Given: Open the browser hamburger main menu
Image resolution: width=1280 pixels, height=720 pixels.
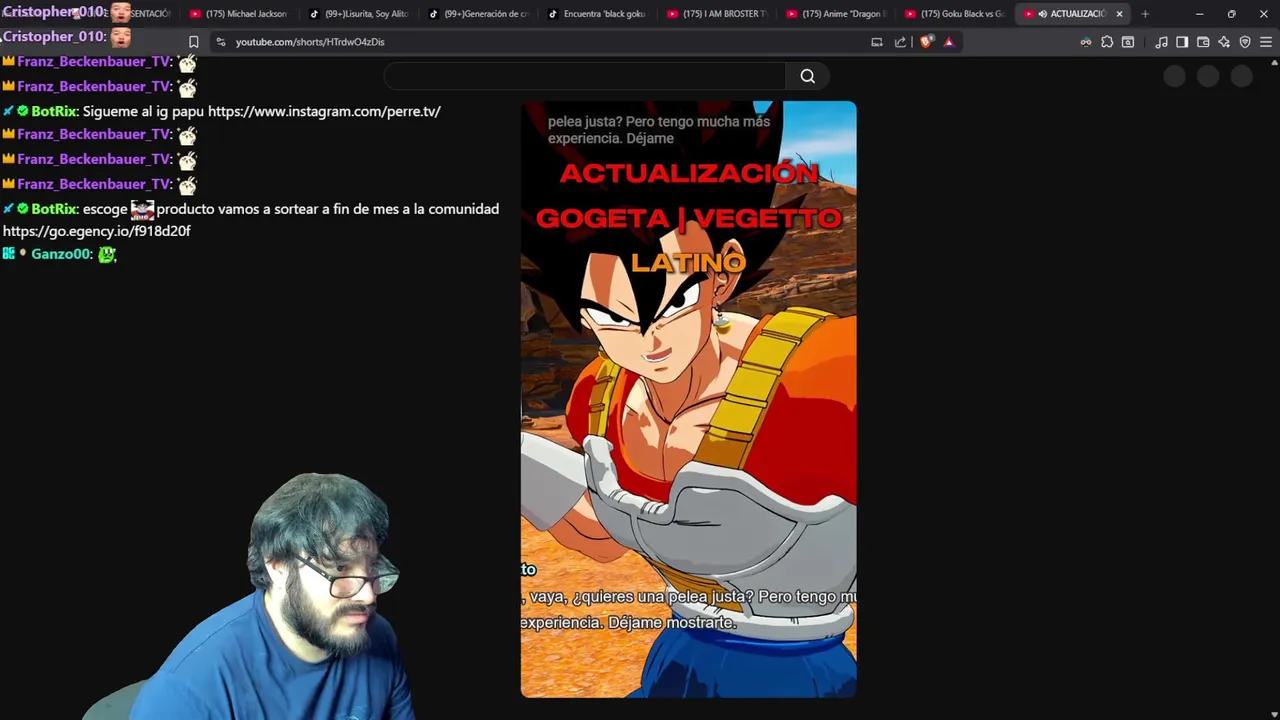Looking at the screenshot, I should (1266, 42).
